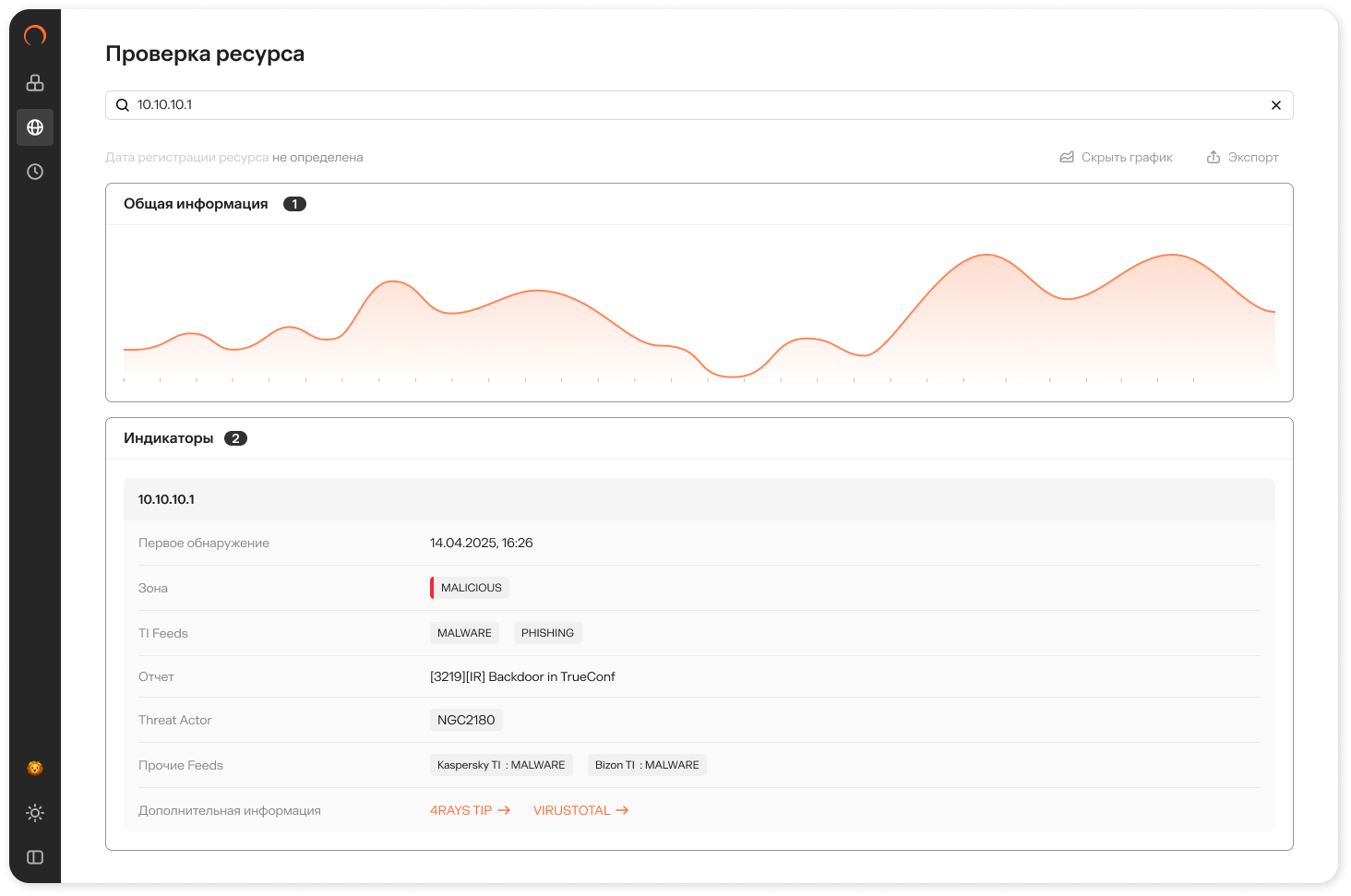This screenshot has height=896, width=1351.
Task: Open the 4RAYS TIP link
Action: 470,810
